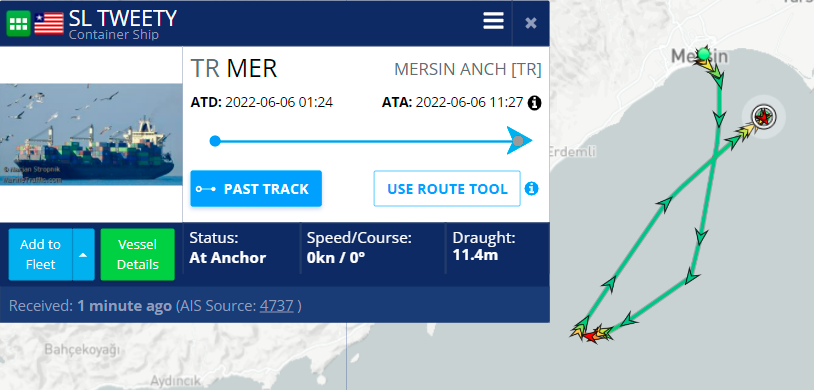814x390 pixels.
Task: Open the hamburger menu in vessel header
Action: pos(493,21)
